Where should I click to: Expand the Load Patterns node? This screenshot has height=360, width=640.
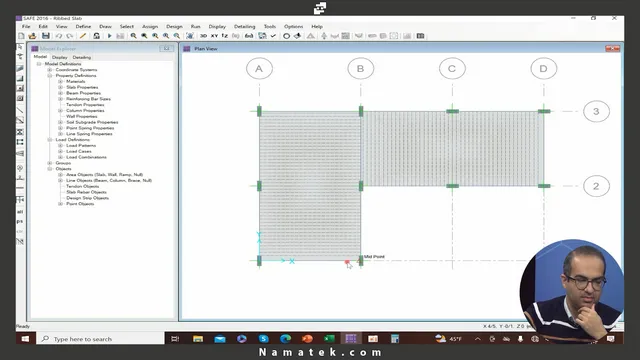(60, 146)
